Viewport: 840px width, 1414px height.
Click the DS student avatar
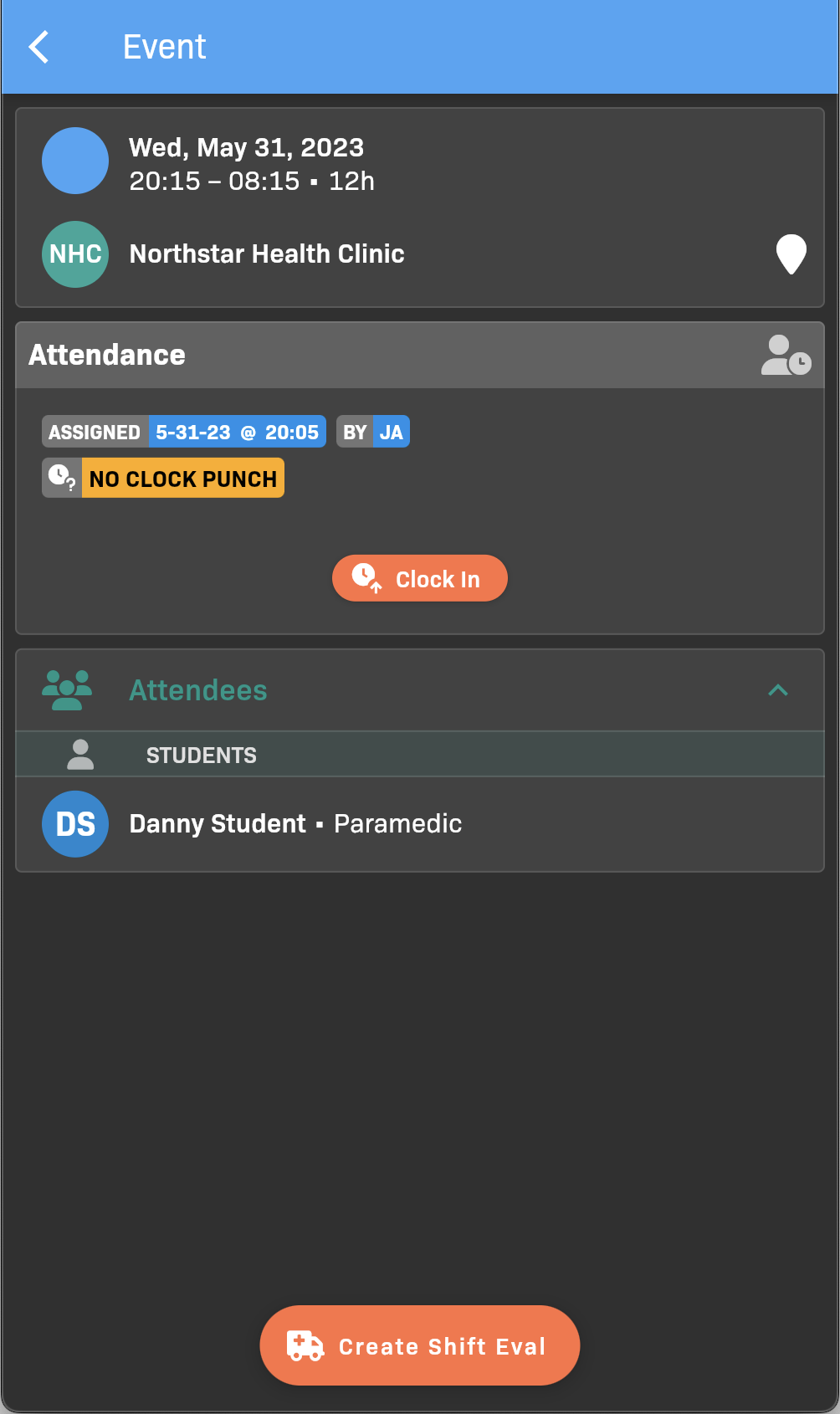[75, 824]
